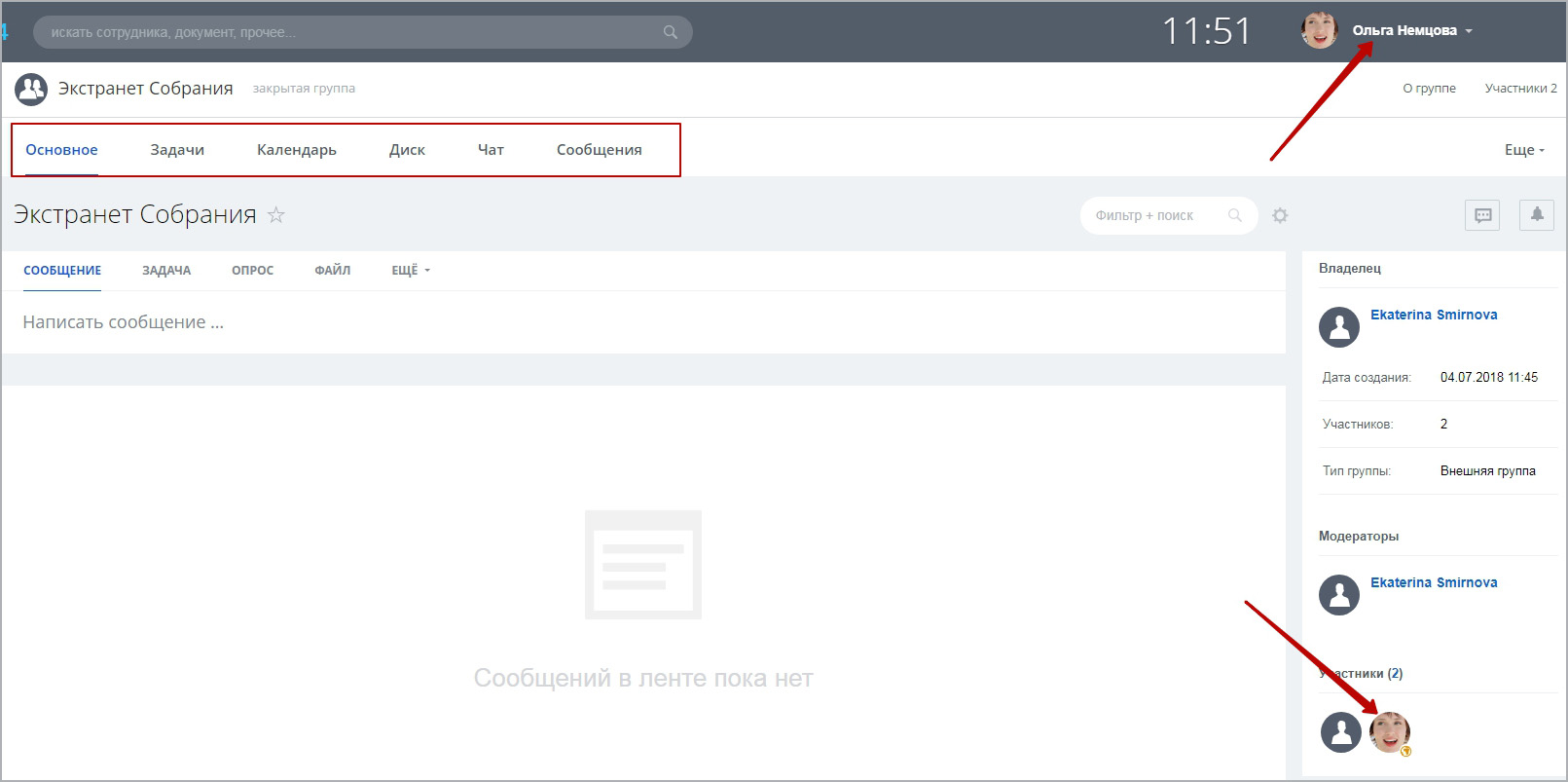This screenshot has width=1568, height=782.
Task: Toggle notifications with the bell icon
Action: pos(1536,214)
